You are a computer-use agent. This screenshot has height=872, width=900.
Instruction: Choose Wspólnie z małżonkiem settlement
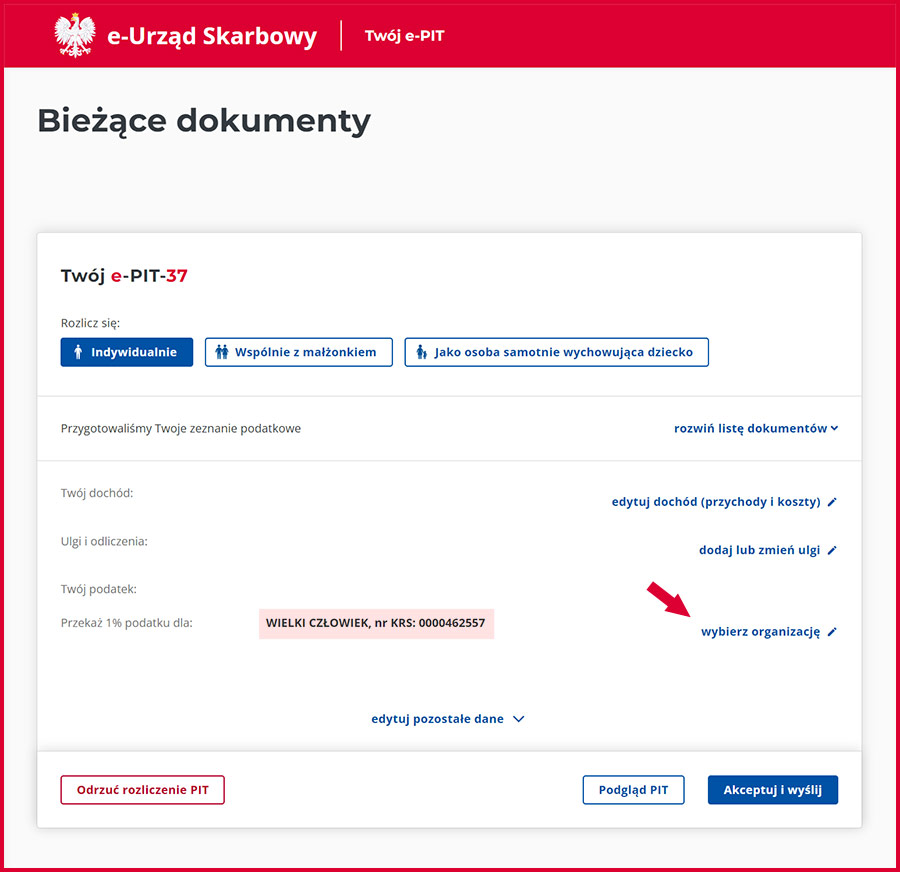(298, 352)
